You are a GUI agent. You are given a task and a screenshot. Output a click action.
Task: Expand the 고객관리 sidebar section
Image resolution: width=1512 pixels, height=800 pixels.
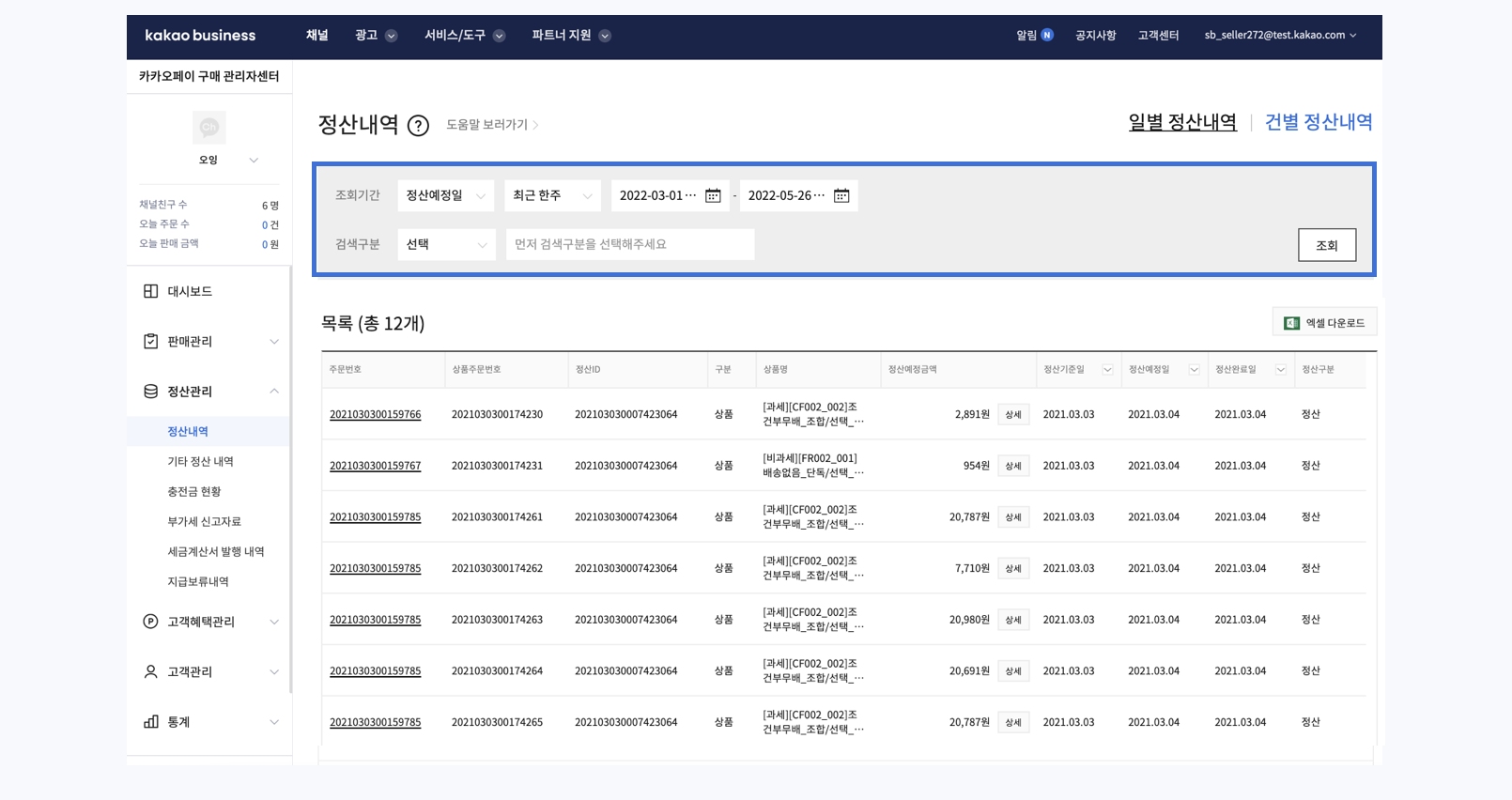274,671
